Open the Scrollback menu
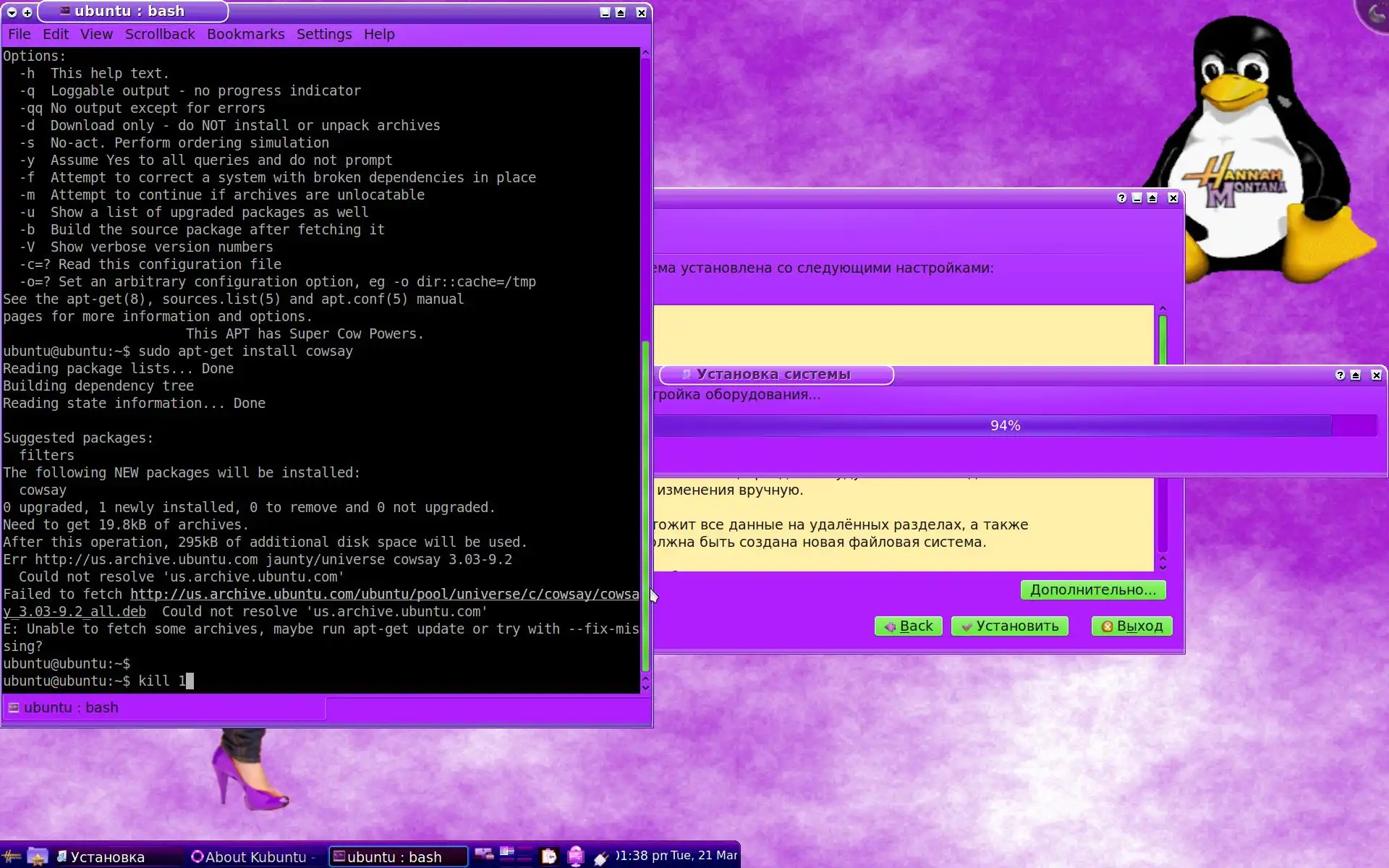The height and width of the screenshot is (868, 1389). (x=159, y=34)
